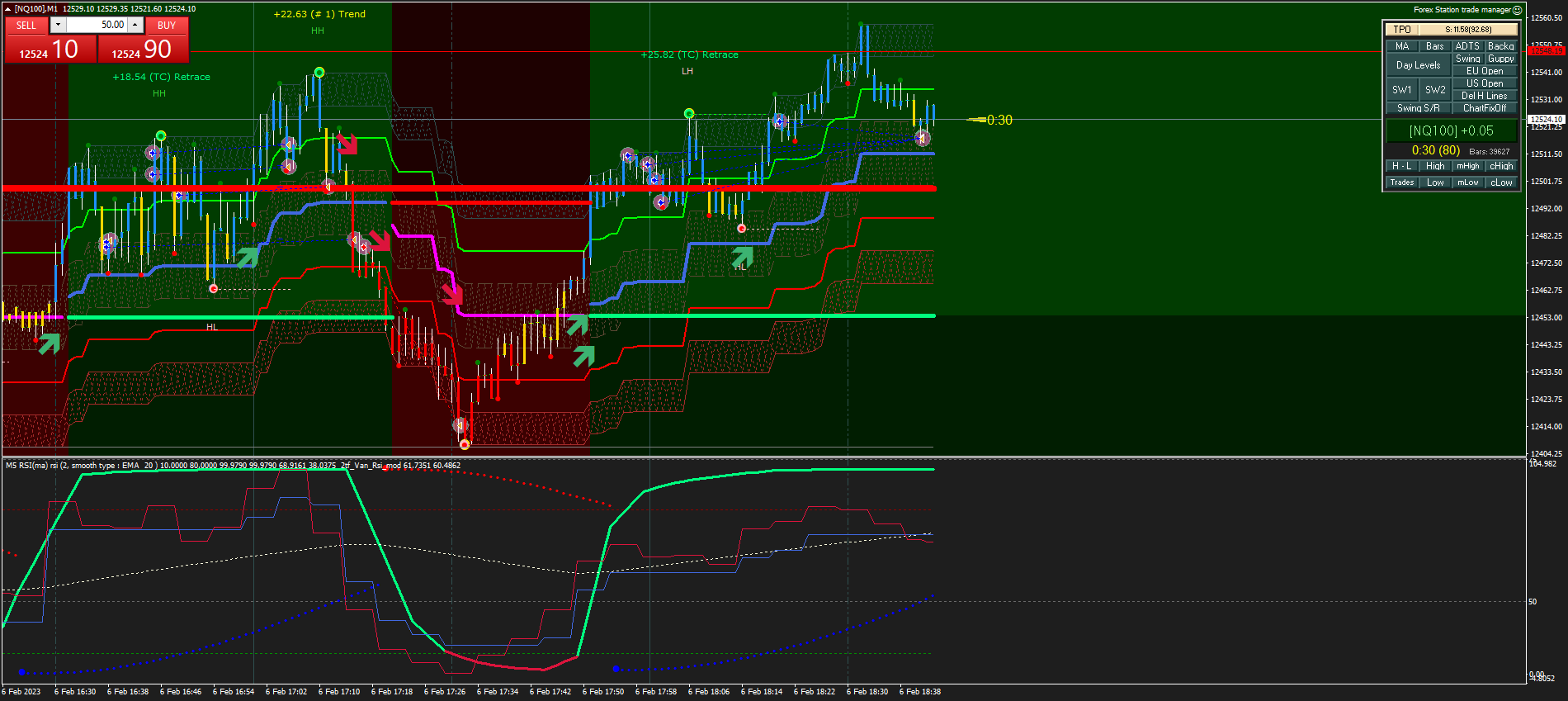Screen dimensions: 1568x701
Task: Toggle the Swing button
Action: coord(1467,59)
